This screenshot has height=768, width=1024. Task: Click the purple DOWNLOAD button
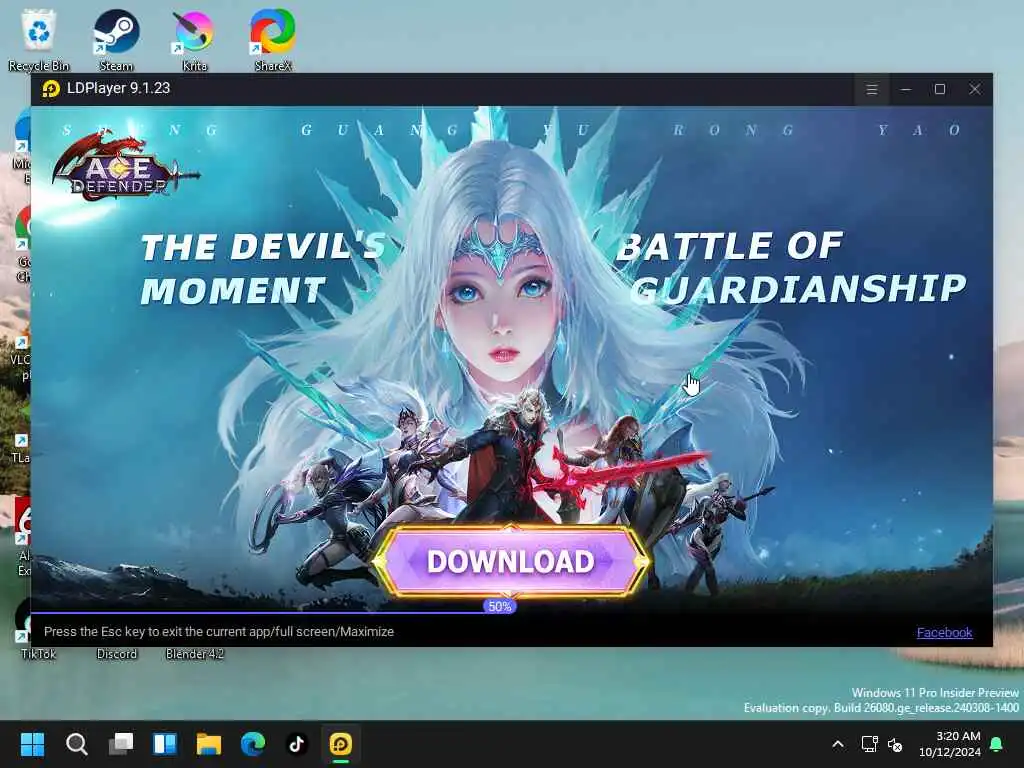click(511, 562)
